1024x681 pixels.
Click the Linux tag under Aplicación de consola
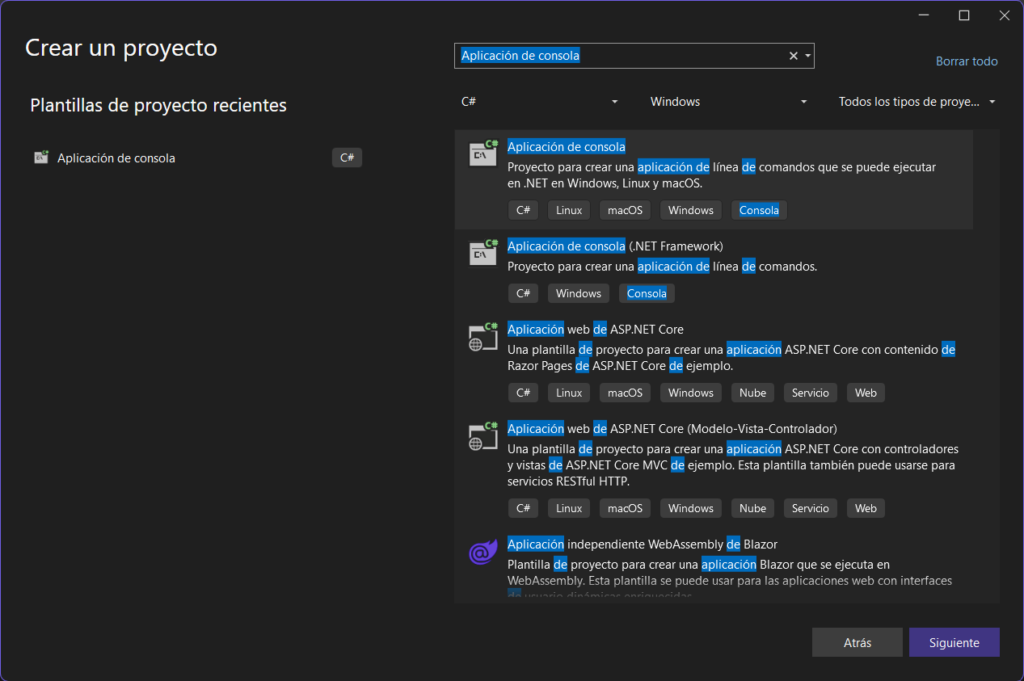[569, 210]
